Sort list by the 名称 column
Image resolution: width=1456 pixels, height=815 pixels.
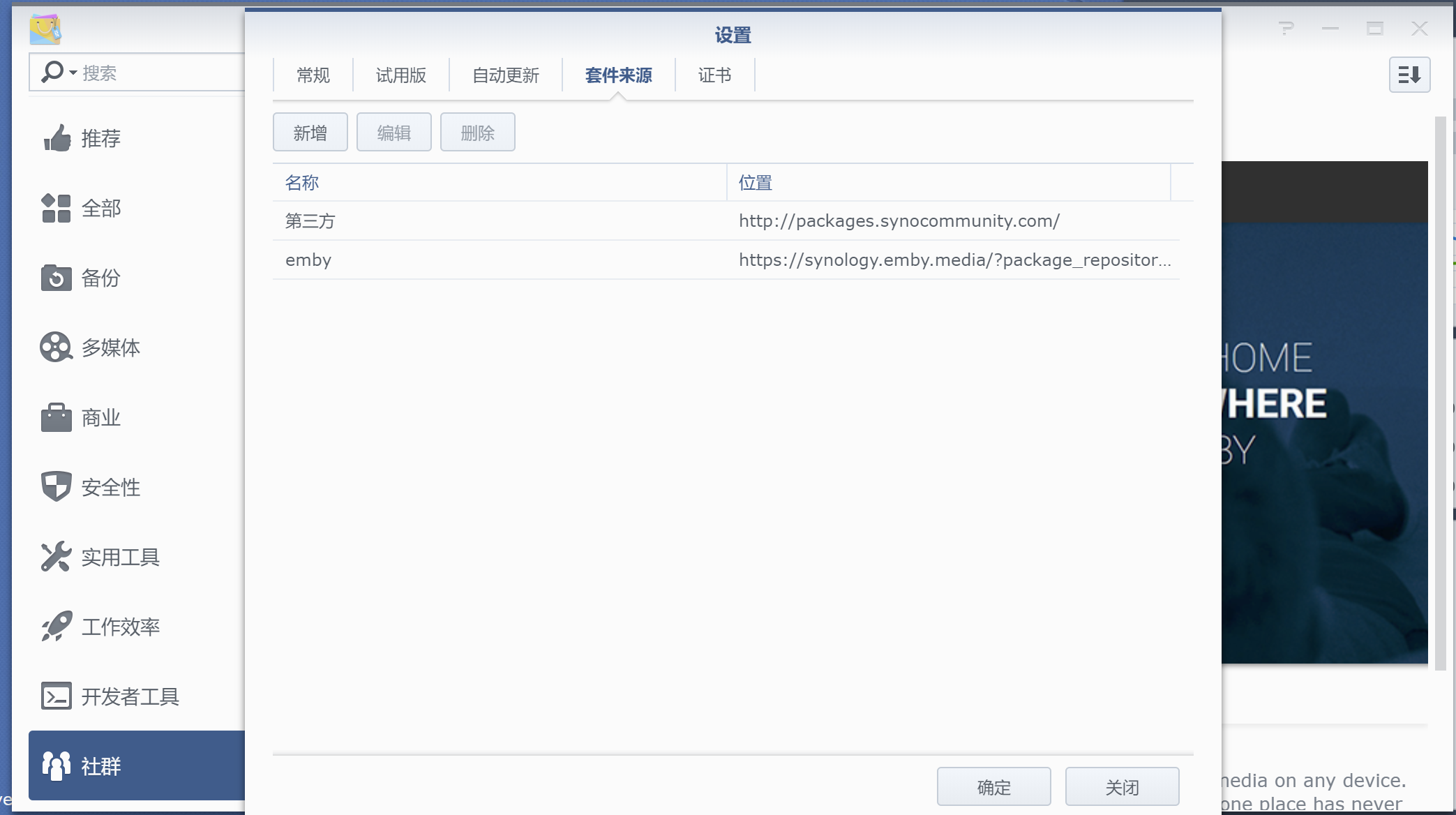301,182
